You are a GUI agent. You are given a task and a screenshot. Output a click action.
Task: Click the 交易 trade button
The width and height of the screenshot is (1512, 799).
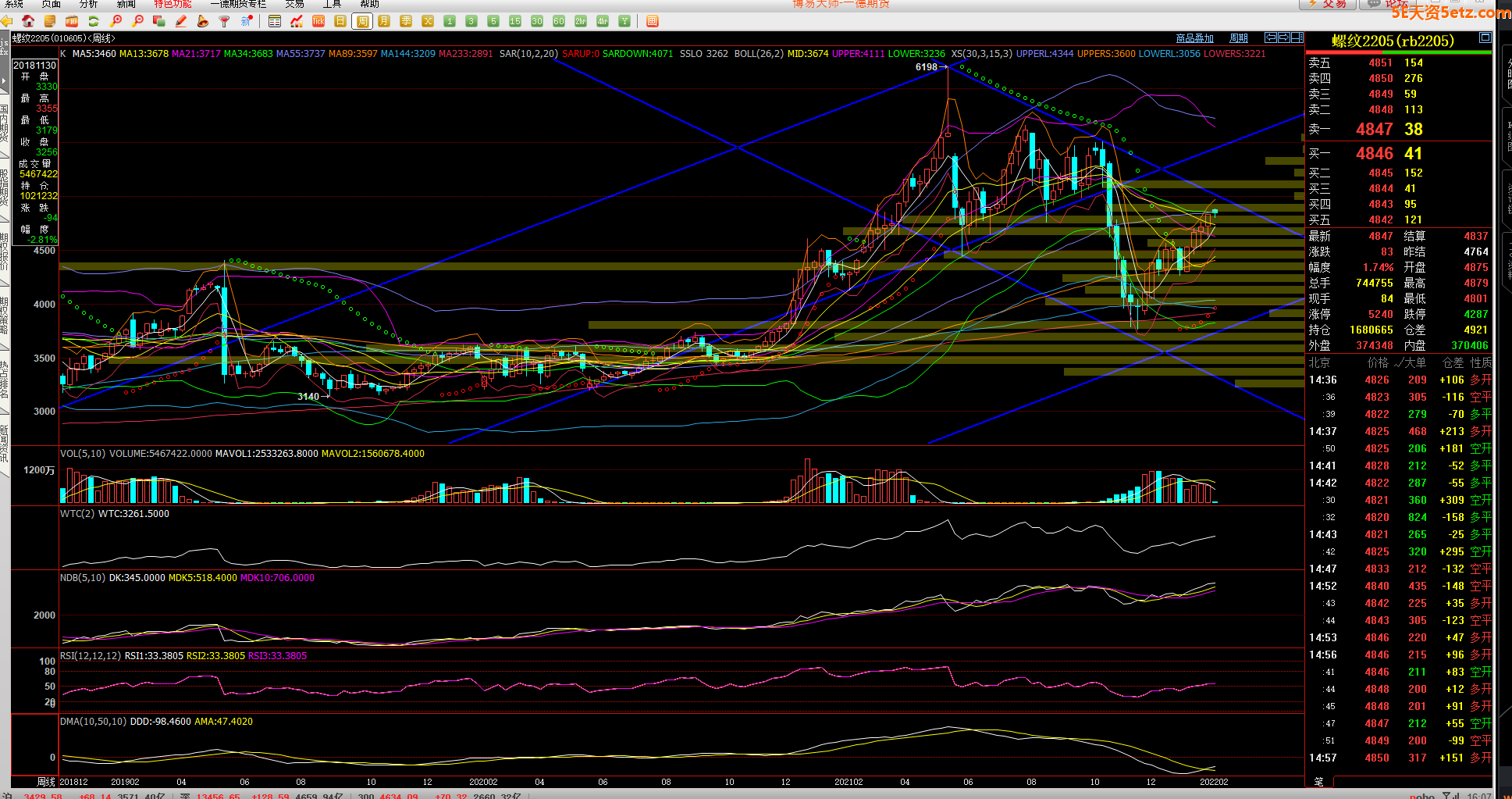tap(1327, 4)
